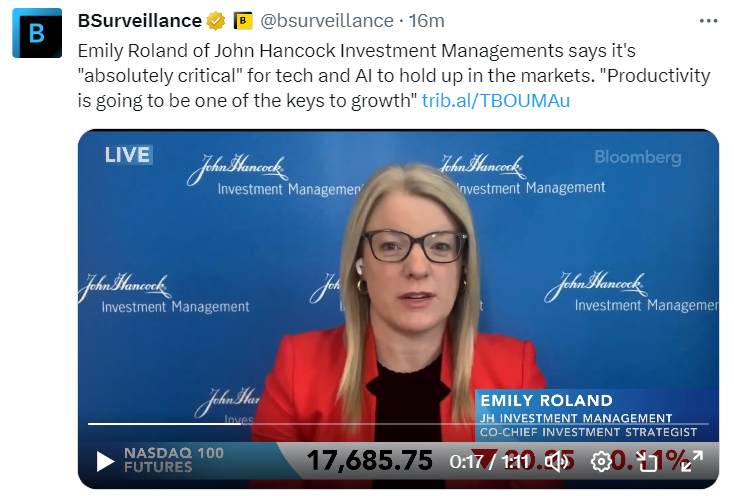
Task: Open the tweet via the 16m timestamp
Action: 426,21
